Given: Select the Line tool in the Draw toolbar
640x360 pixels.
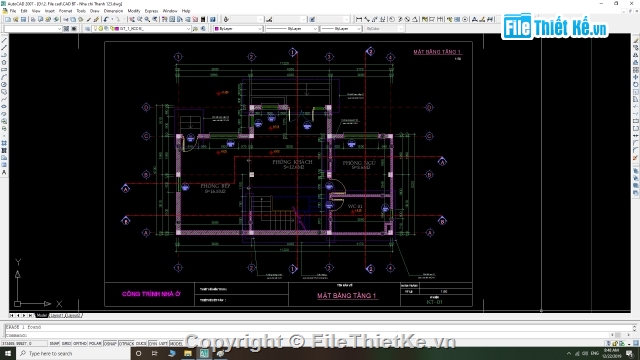Looking at the screenshot, I should (x=4, y=40).
